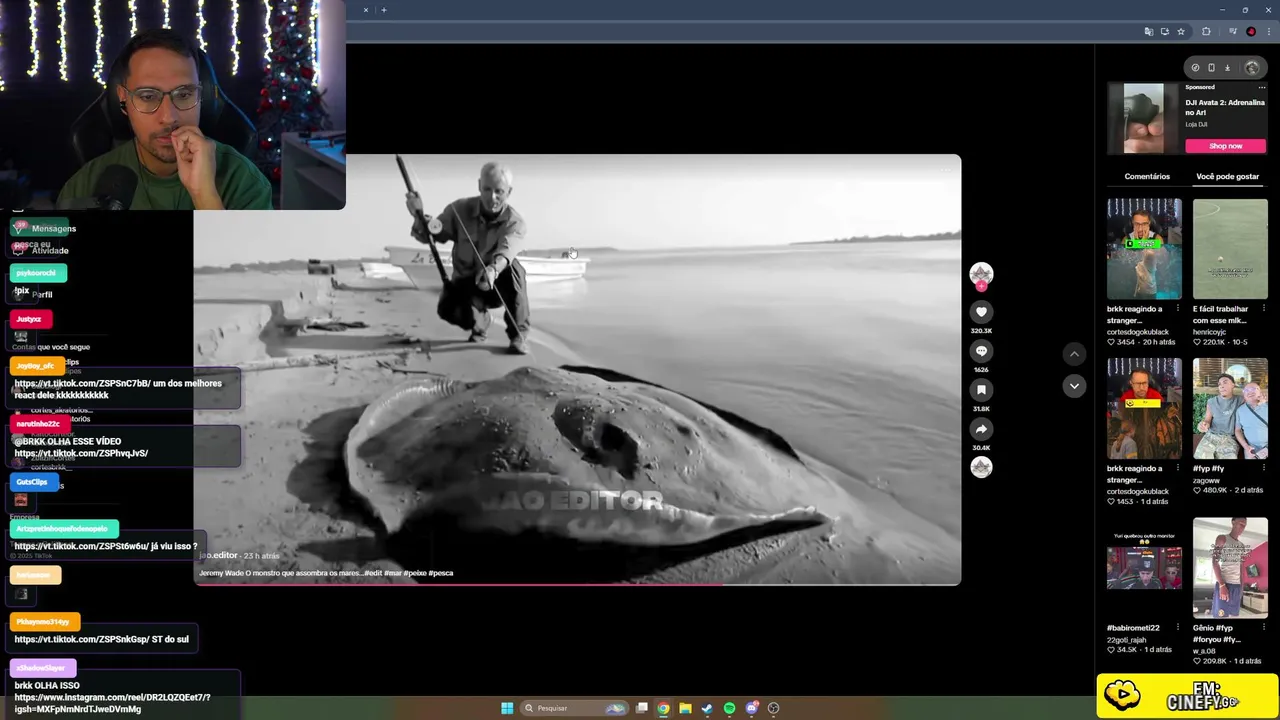Open the DJI Avata 2 ad thumbnail
This screenshot has height=720, width=1280.
coord(1144,118)
